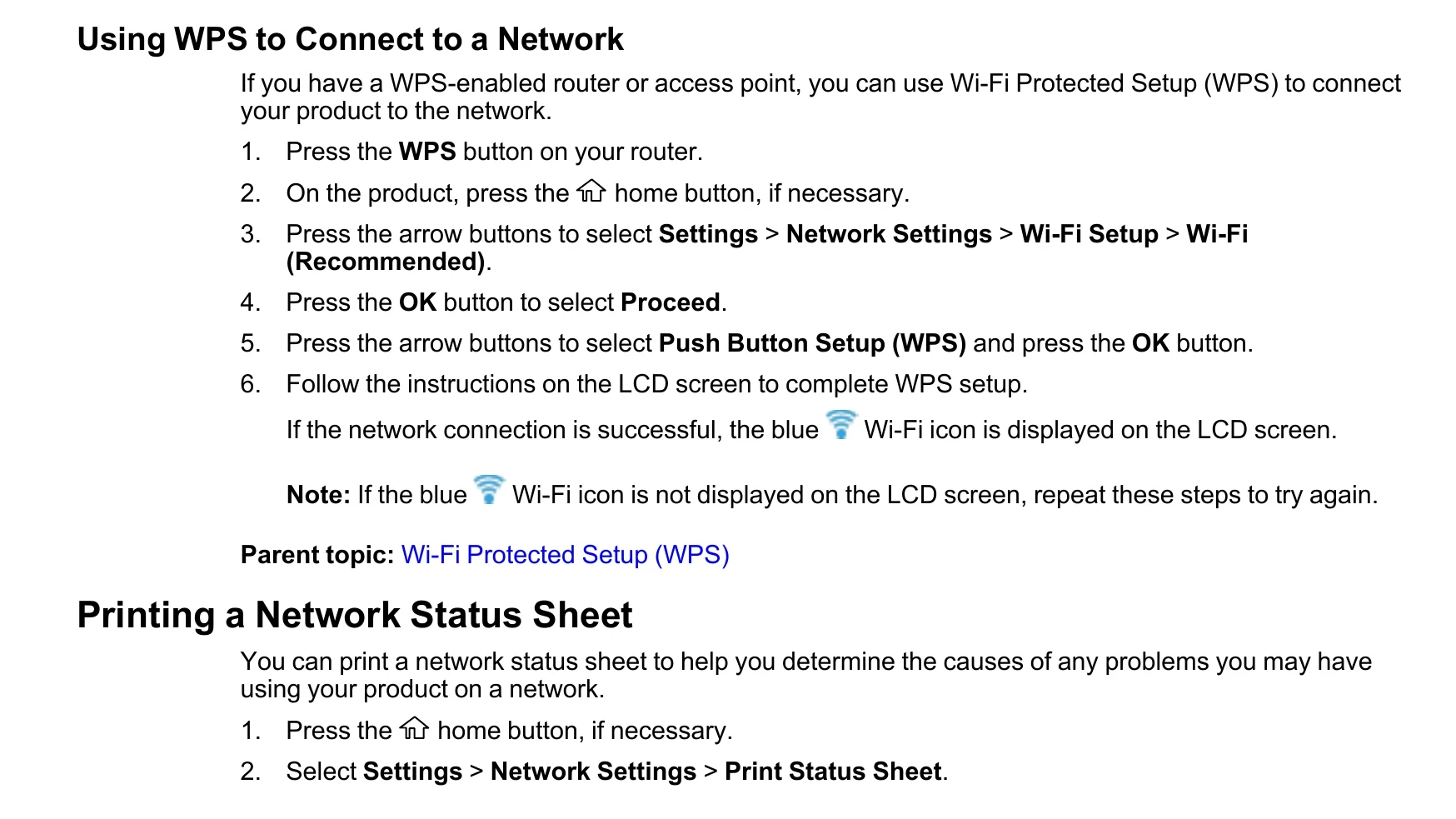Click the bold 'Network Settings' text in WPS step 3
Viewport: 1456px width, 819px height.
[x=889, y=234]
